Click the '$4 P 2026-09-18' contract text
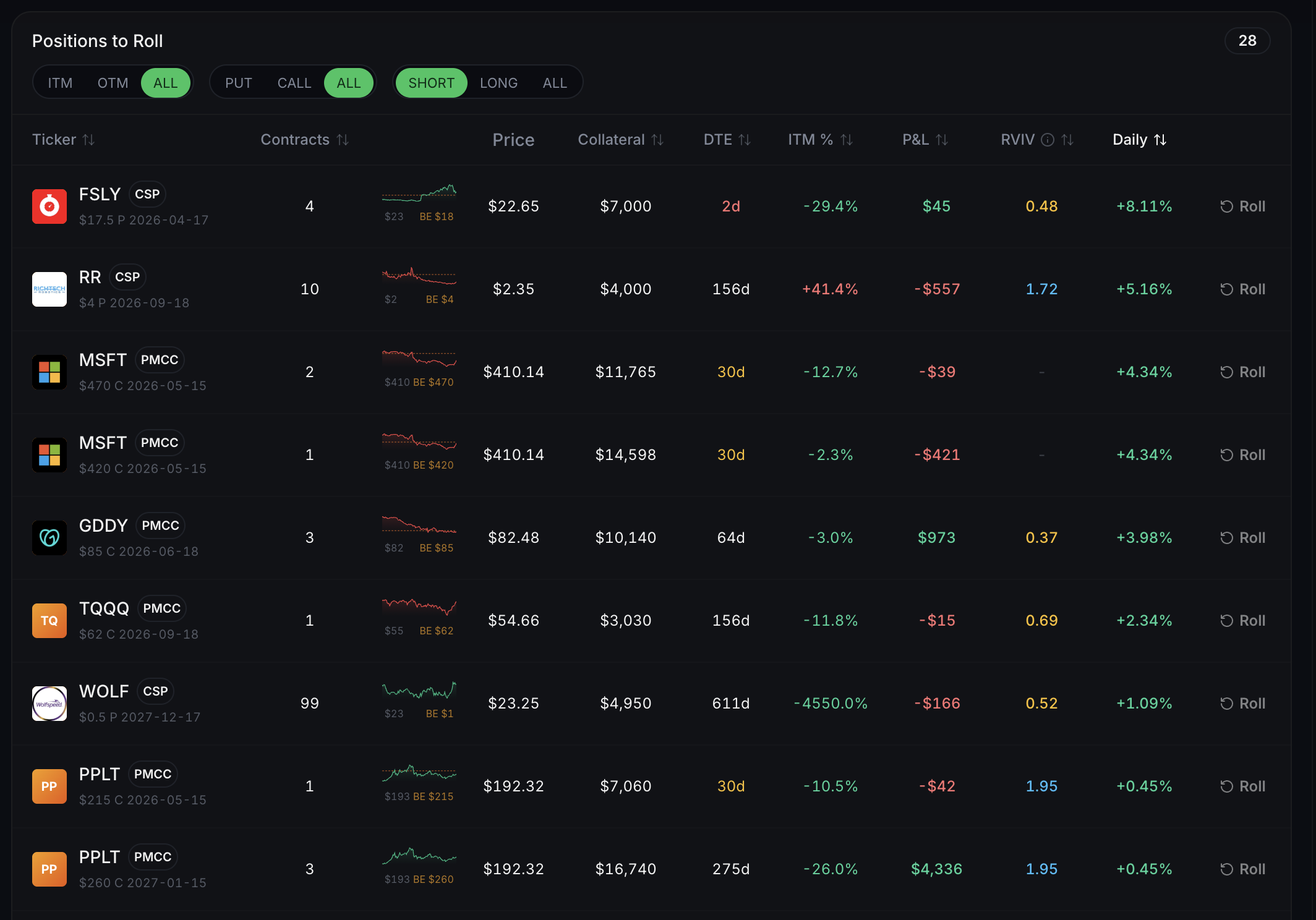This screenshot has height=920, width=1316. (134, 303)
